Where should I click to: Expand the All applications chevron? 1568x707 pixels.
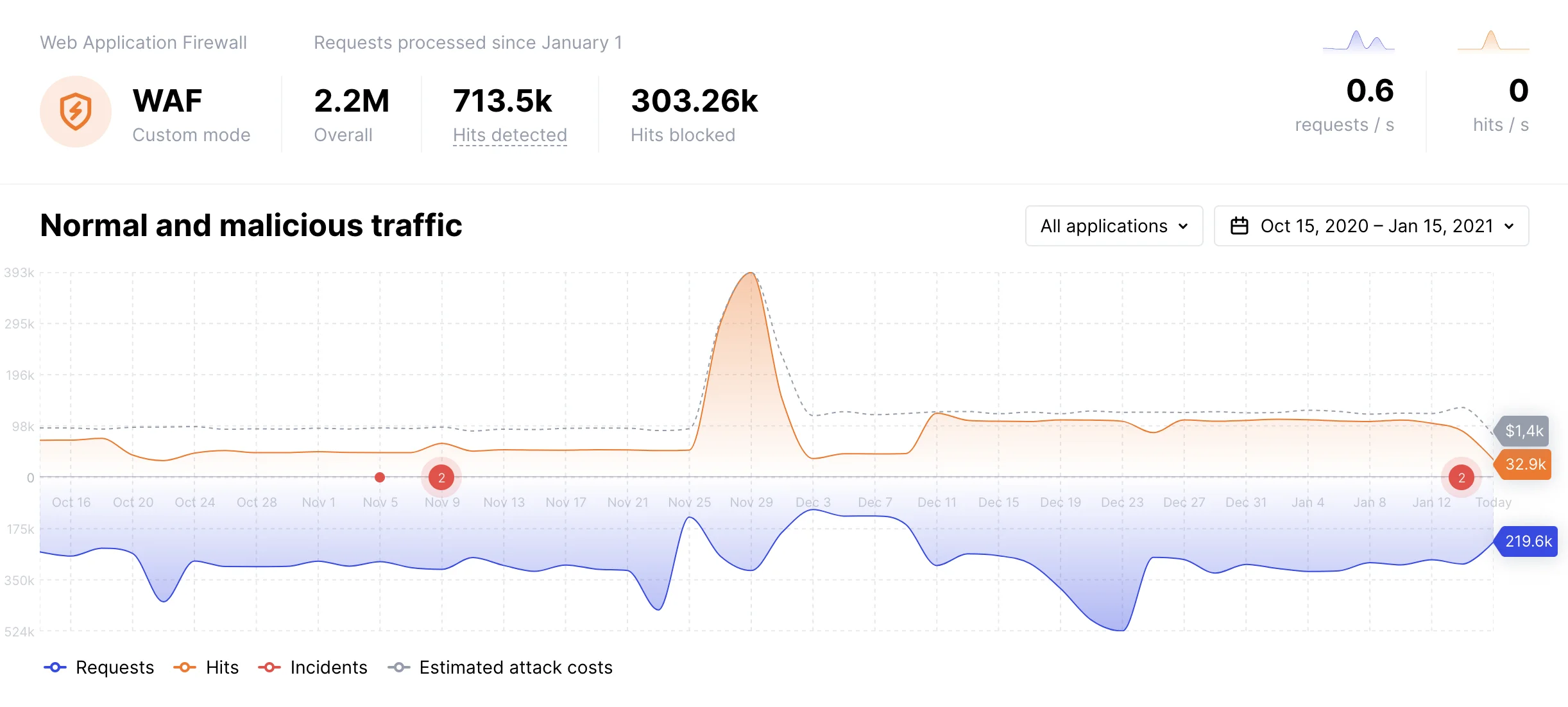(1182, 226)
